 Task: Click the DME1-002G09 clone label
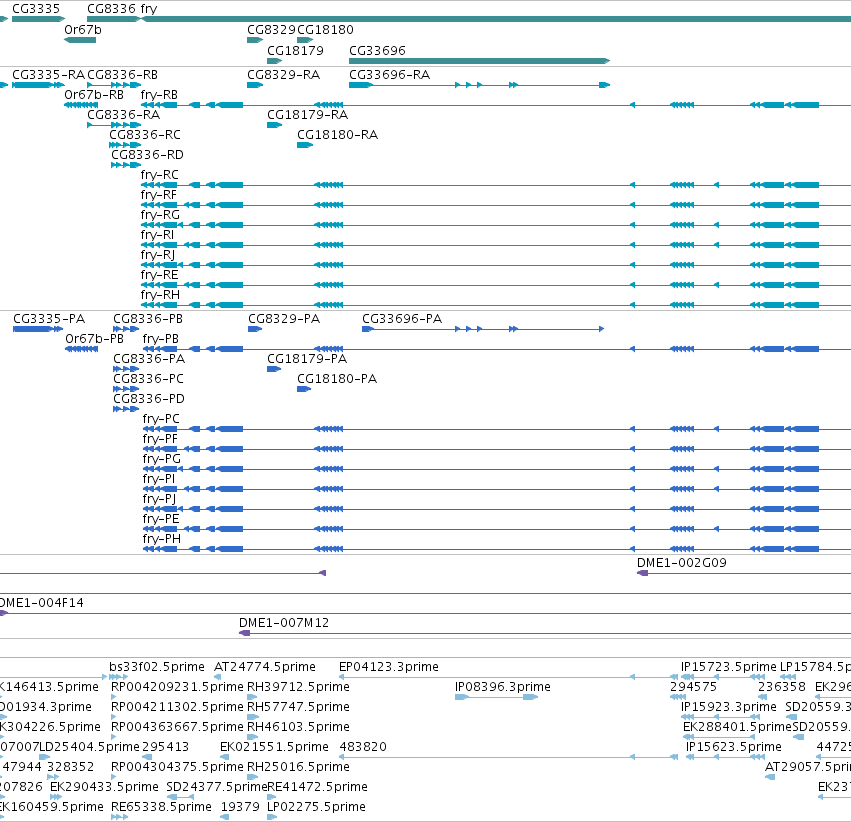tap(681, 563)
